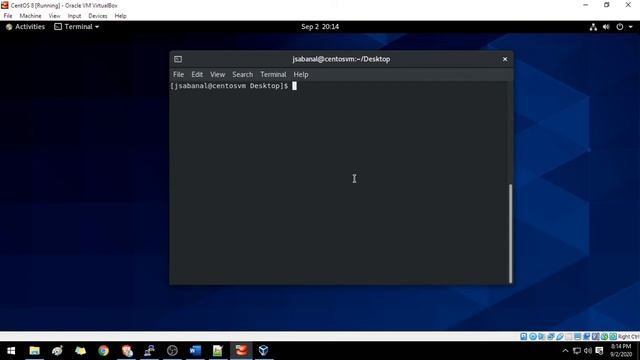Open the Terminal app menu in top bar
Viewport: 640px width, 360px height.
(x=77, y=27)
